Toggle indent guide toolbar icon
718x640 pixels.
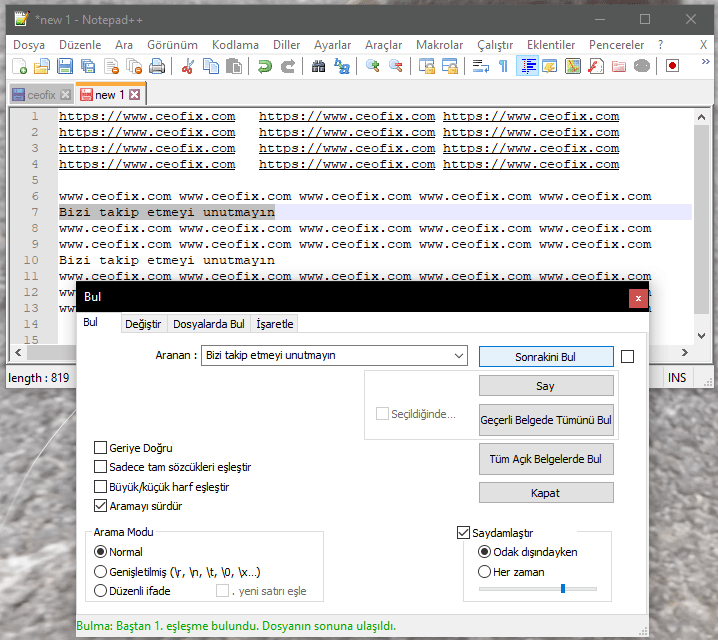[x=527, y=66]
